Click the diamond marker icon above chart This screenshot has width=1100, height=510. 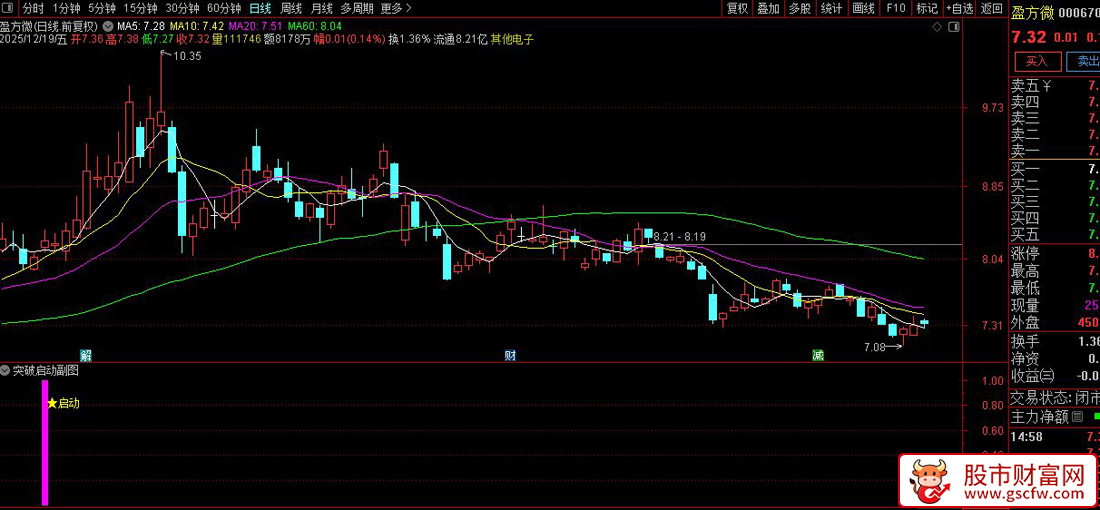[937, 27]
